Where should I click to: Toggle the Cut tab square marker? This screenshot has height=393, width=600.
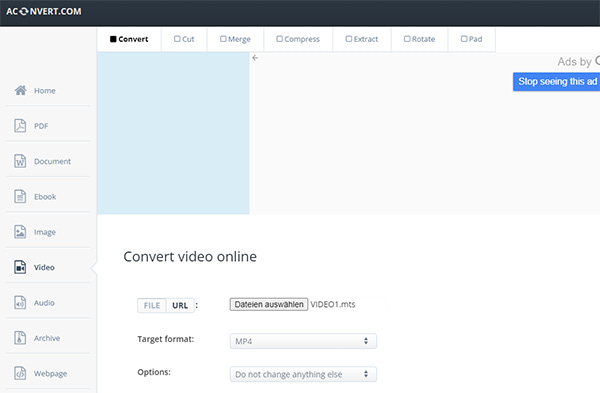point(177,39)
